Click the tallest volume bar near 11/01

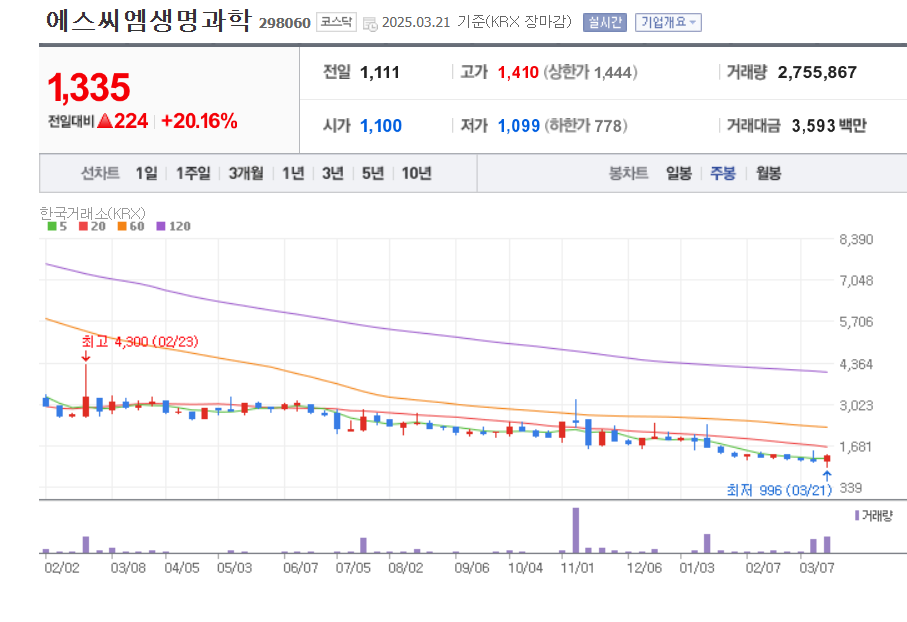576,531
